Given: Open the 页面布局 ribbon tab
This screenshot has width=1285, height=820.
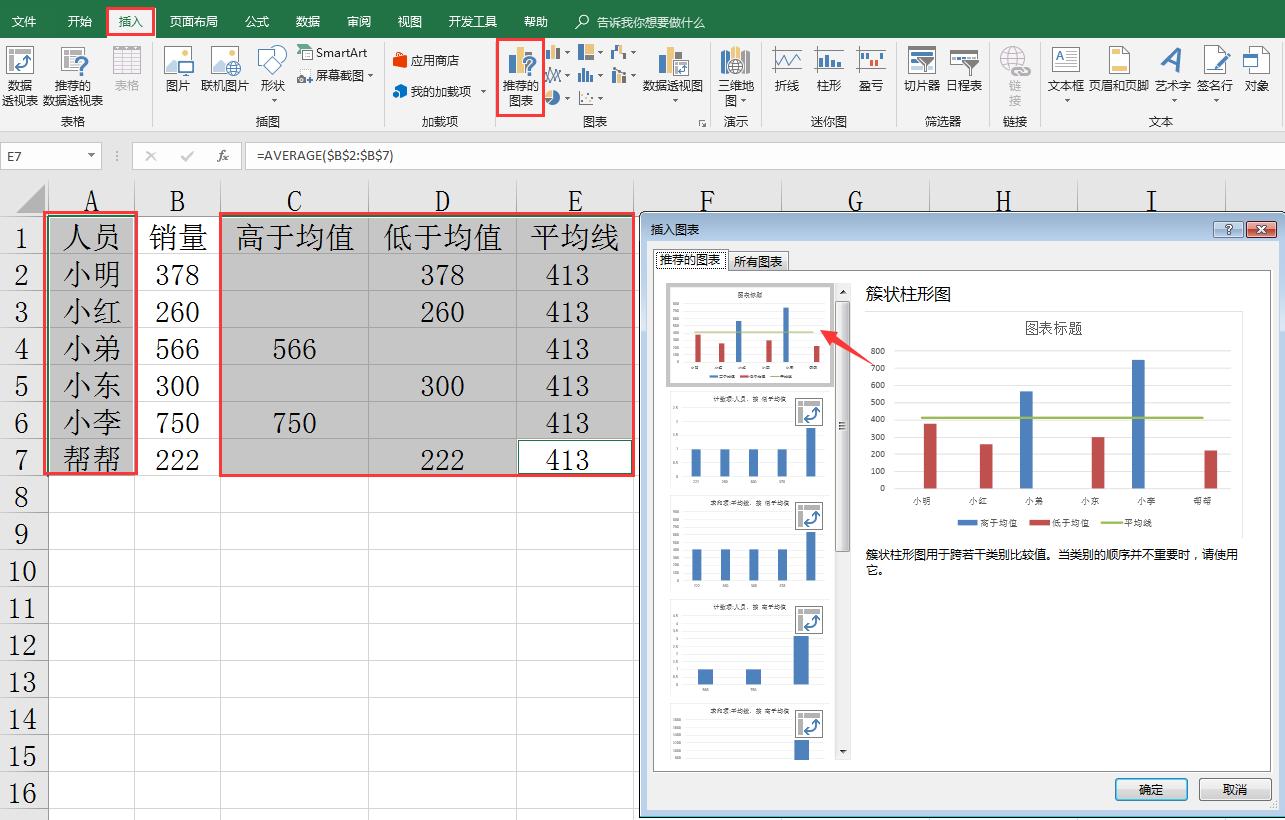Looking at the screenshot, I should tap(193, 21).
